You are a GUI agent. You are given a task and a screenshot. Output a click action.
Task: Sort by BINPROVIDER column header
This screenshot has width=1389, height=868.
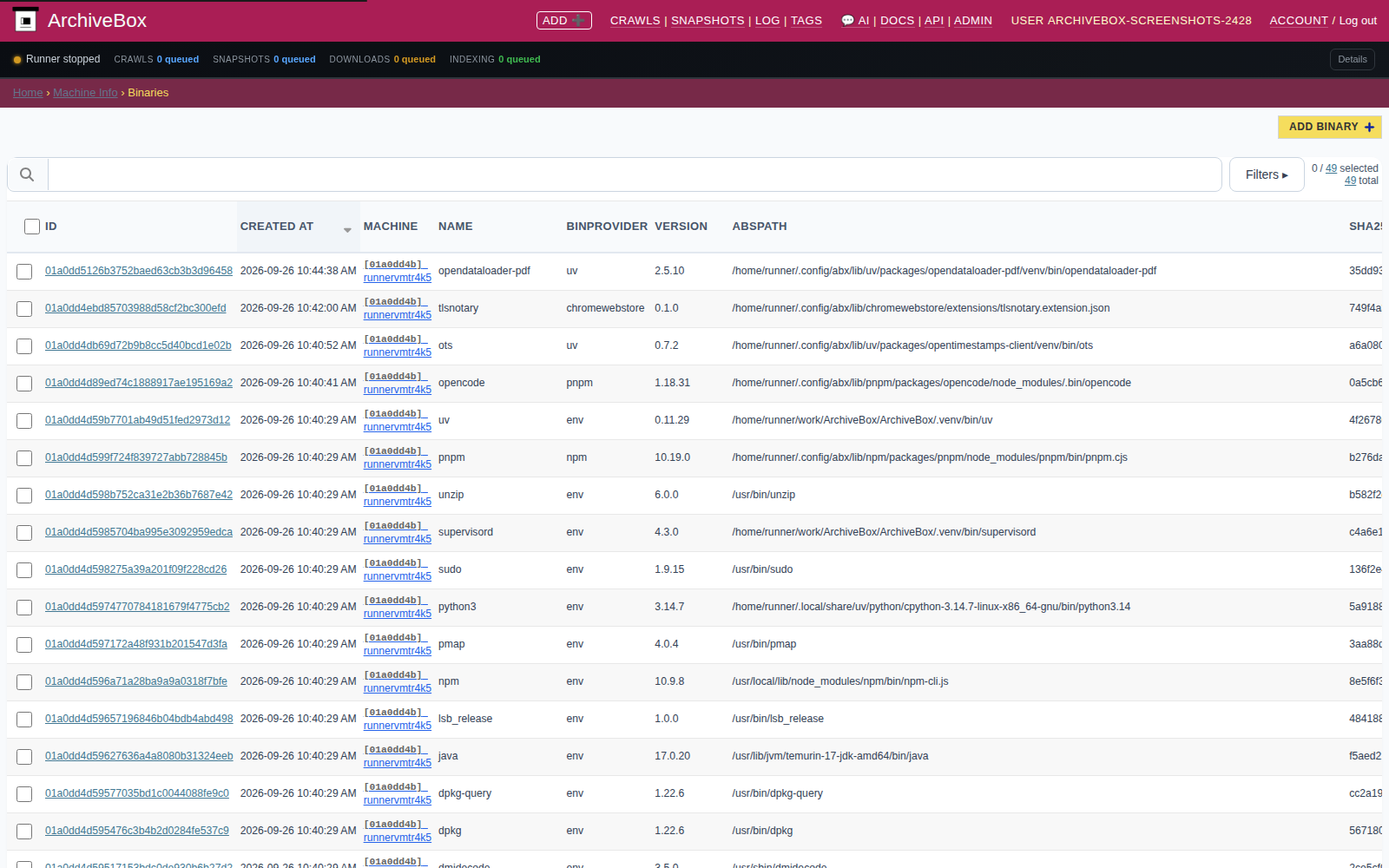(607, 227)
